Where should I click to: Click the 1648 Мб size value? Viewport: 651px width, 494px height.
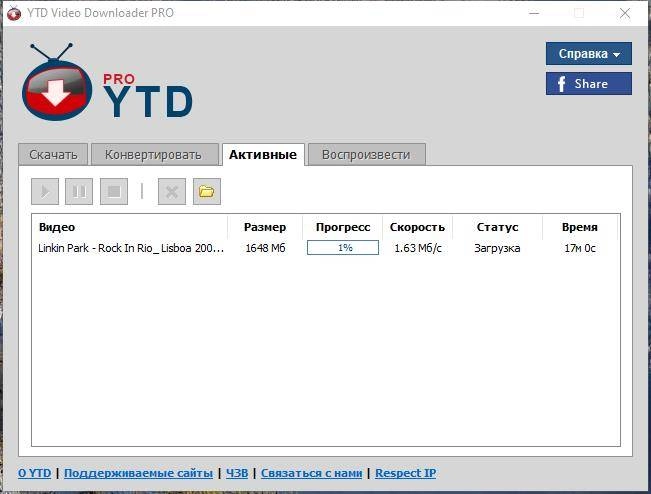click(265, 248)
